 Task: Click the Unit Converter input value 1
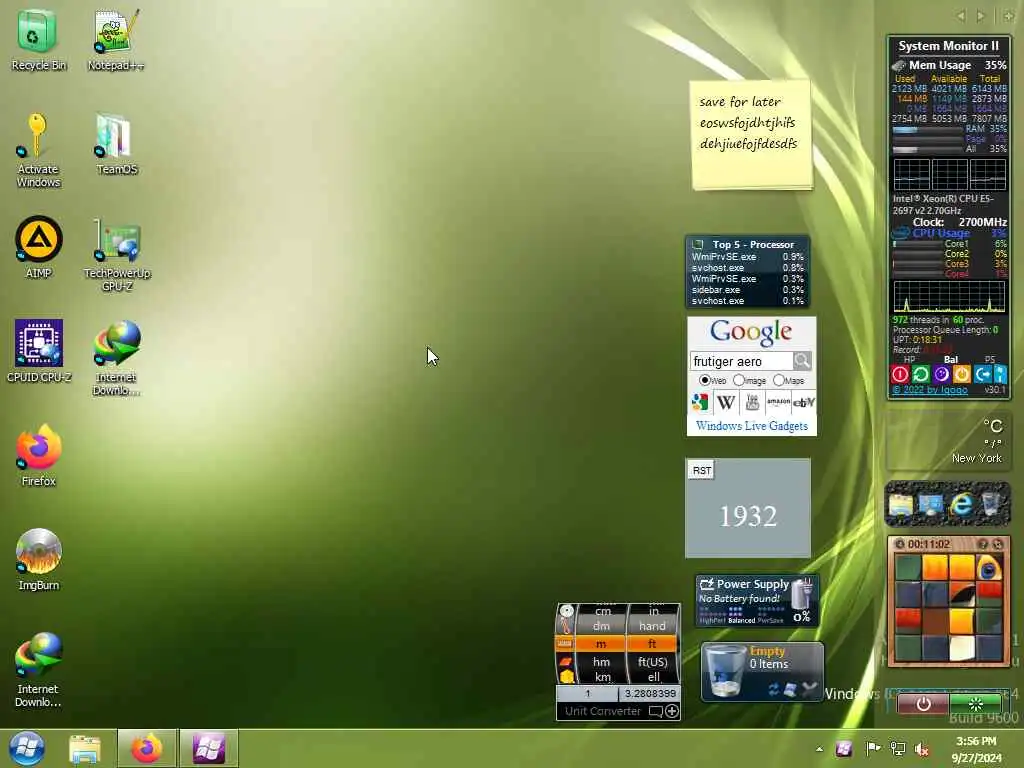[x=587, y=694]
